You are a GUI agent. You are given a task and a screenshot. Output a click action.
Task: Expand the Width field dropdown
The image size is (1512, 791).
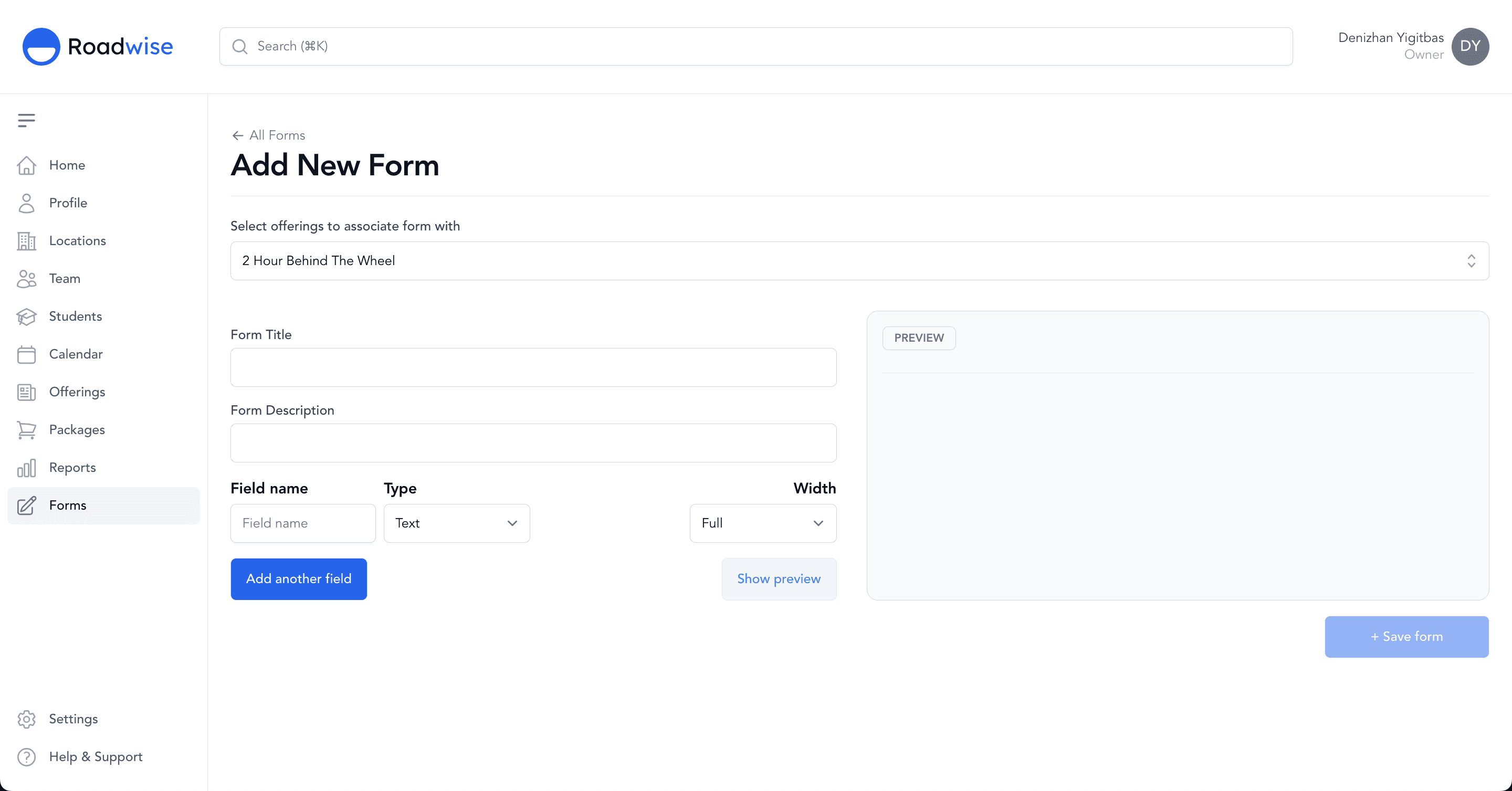762,522
